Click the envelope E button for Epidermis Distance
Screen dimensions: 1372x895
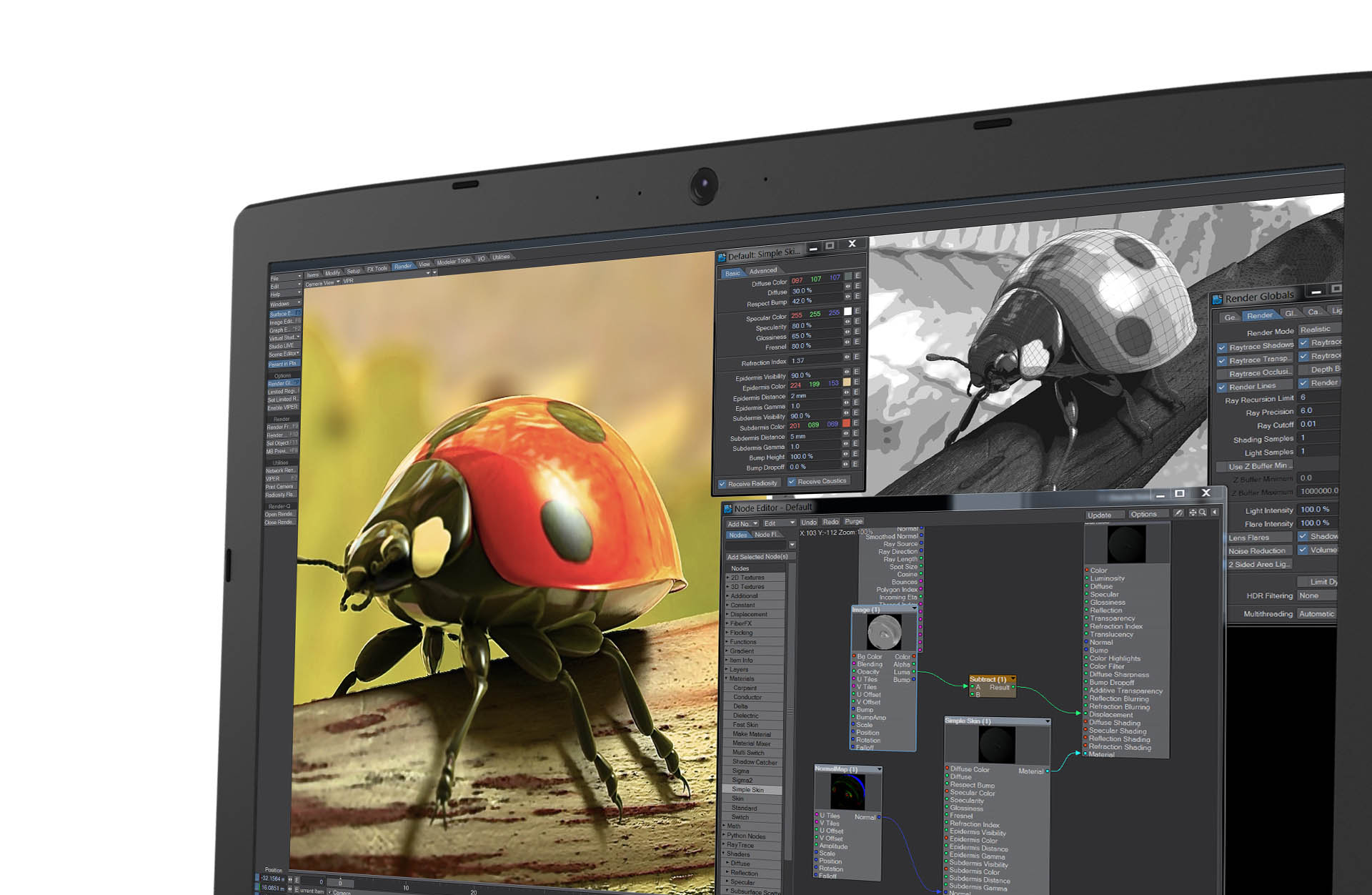pos(856,392)
